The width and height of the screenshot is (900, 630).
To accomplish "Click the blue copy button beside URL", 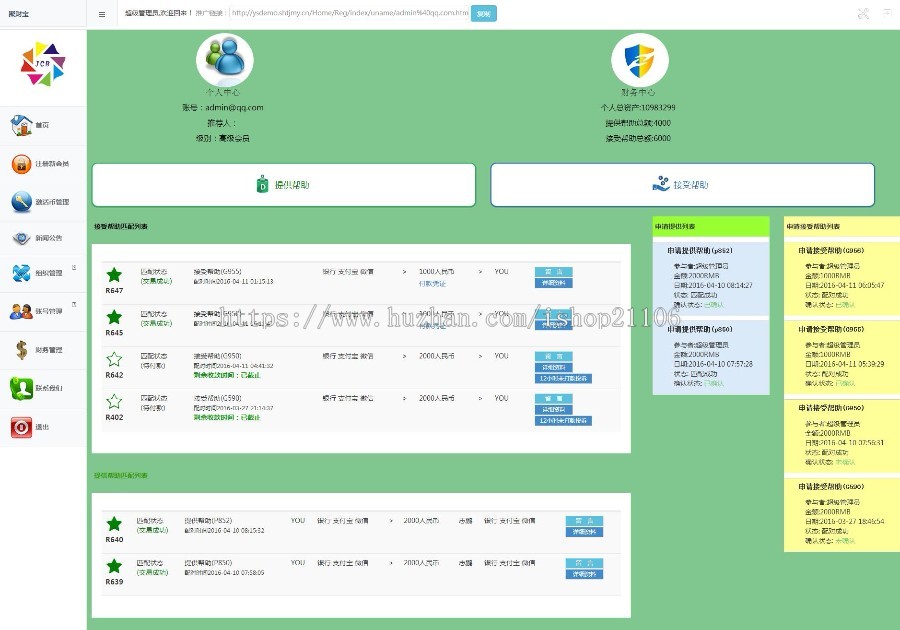I will coord(483,14).
